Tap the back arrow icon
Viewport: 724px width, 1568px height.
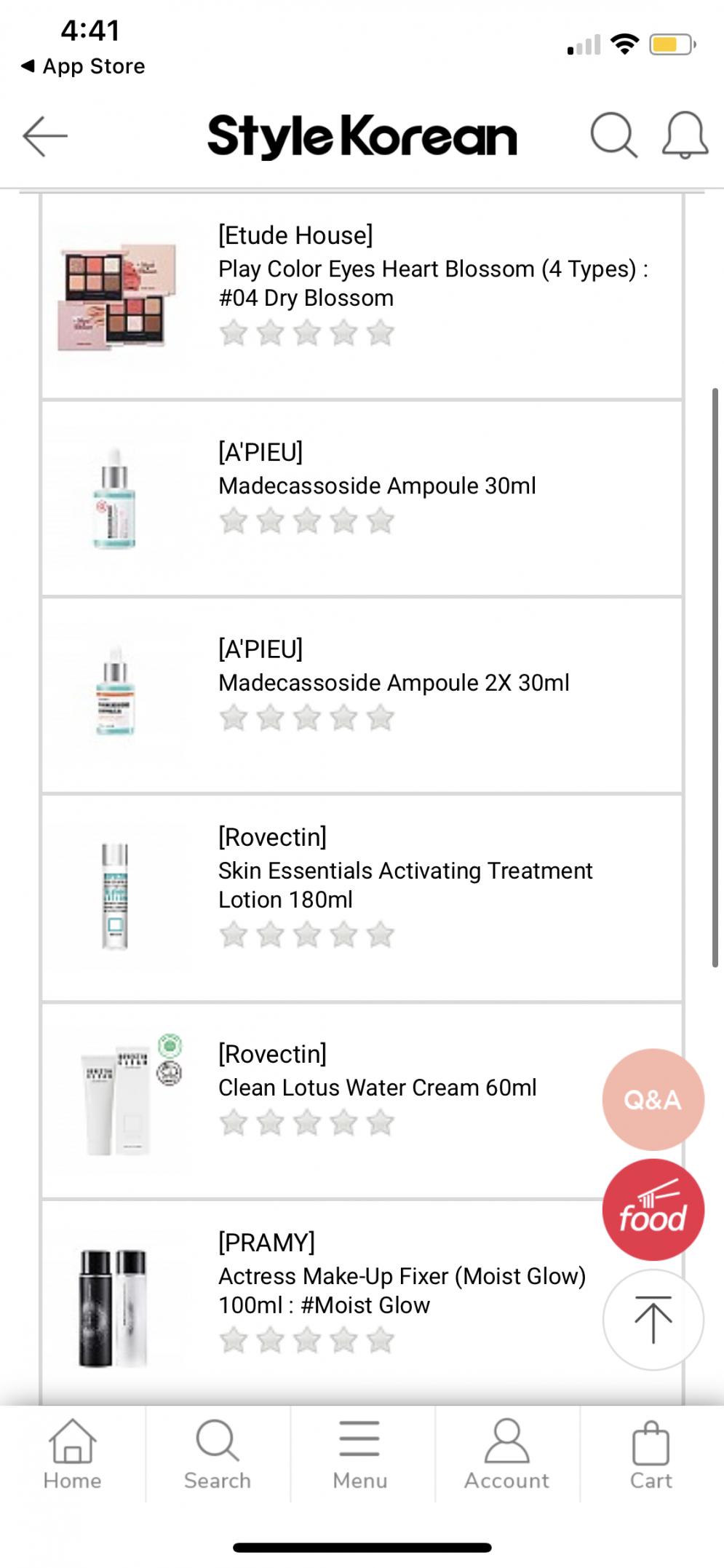coord(45,135)
